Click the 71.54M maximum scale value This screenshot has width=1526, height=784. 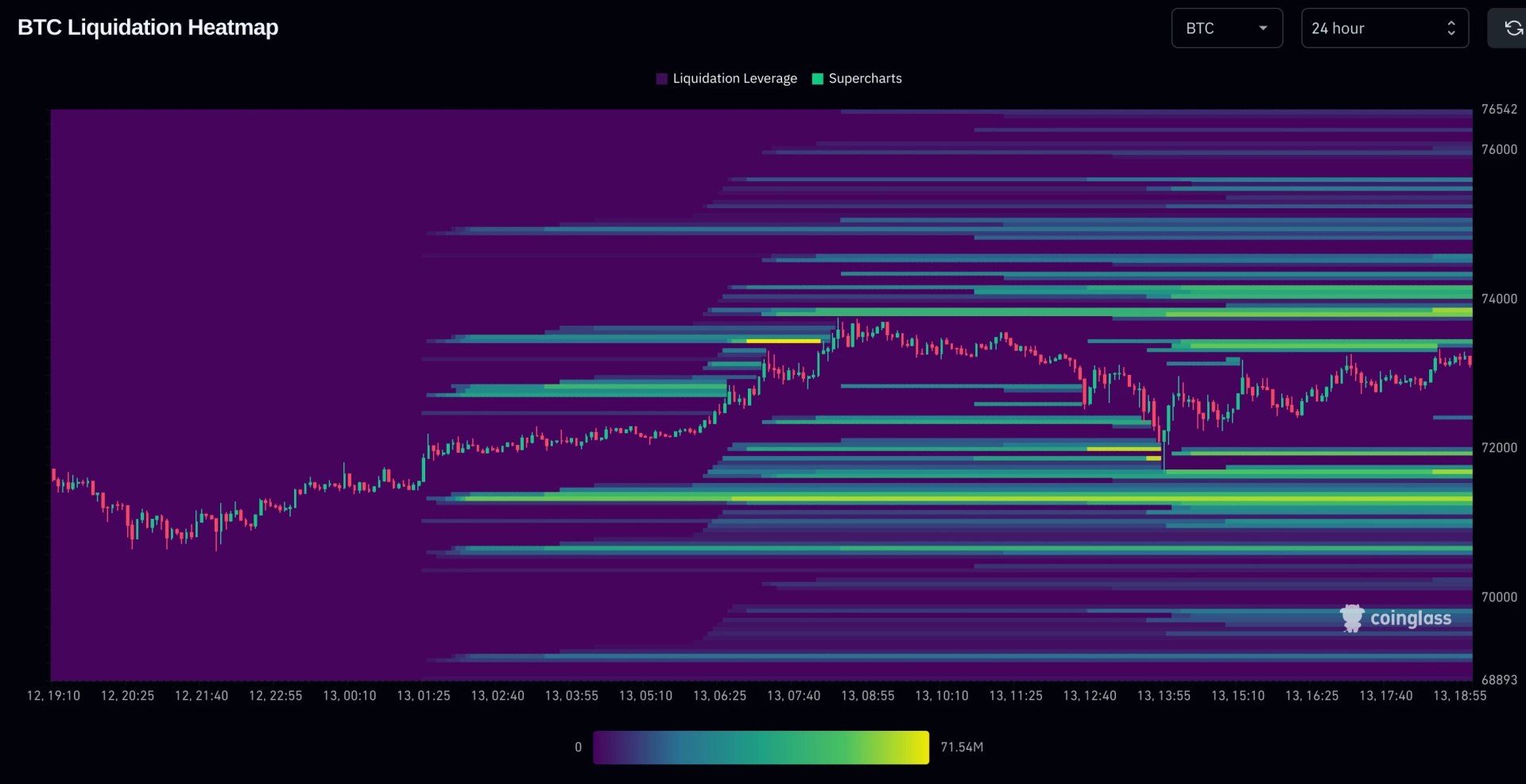(962, 747)
